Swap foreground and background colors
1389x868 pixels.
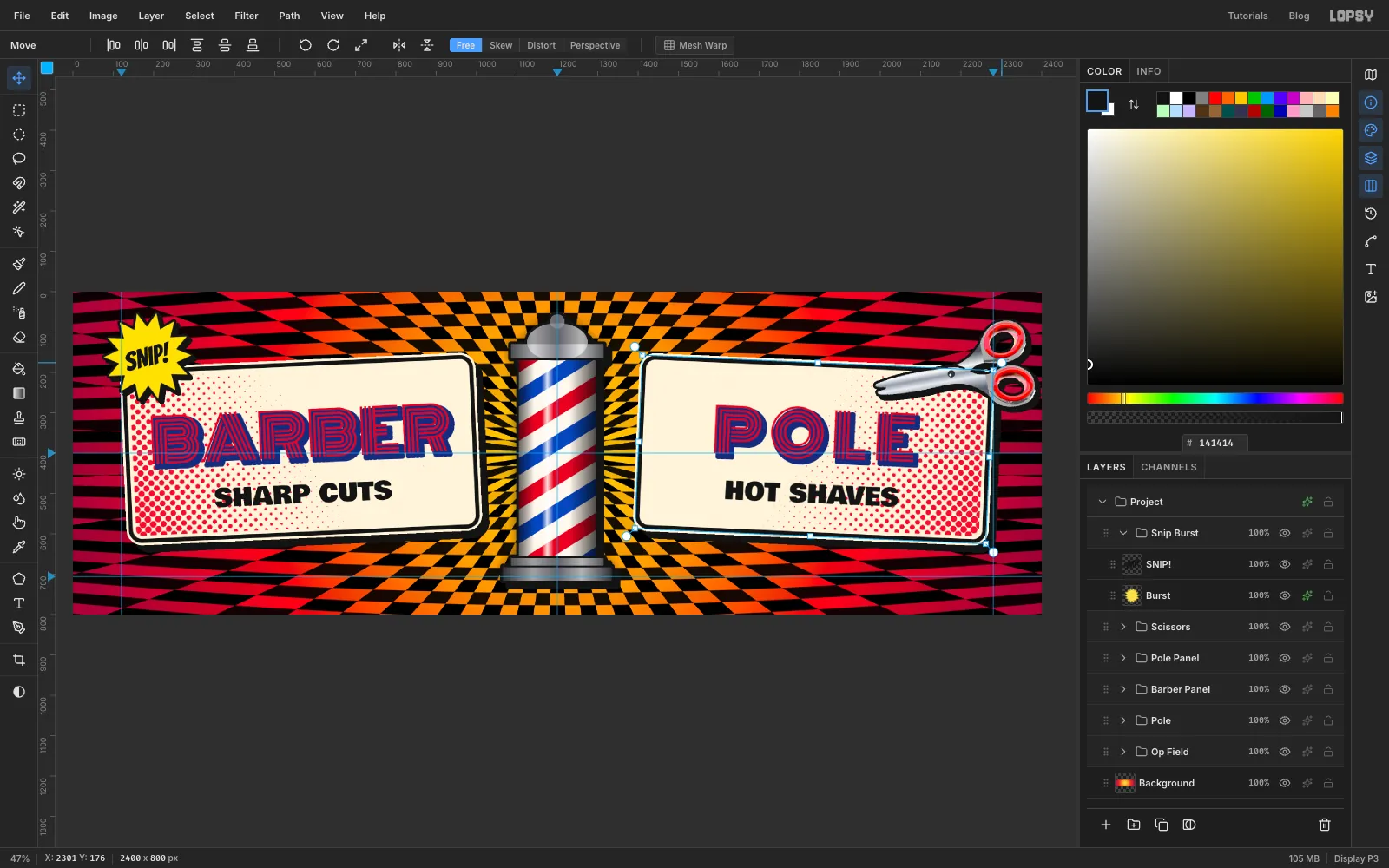(1134, 104)
